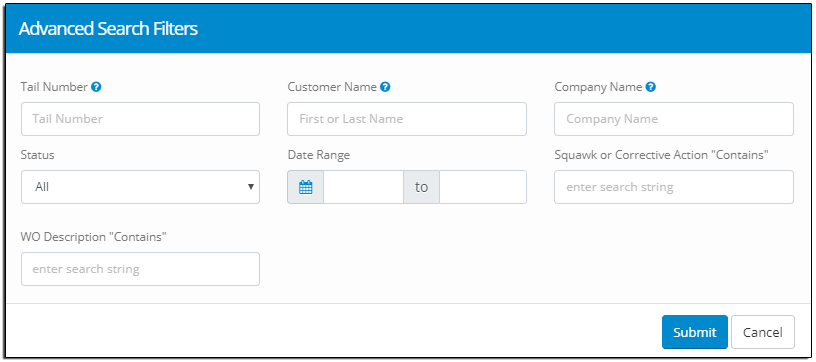The width and height of the screenshot is (816, 362).
Task: Click the Tail Number help icon
Action: [96, 87]
